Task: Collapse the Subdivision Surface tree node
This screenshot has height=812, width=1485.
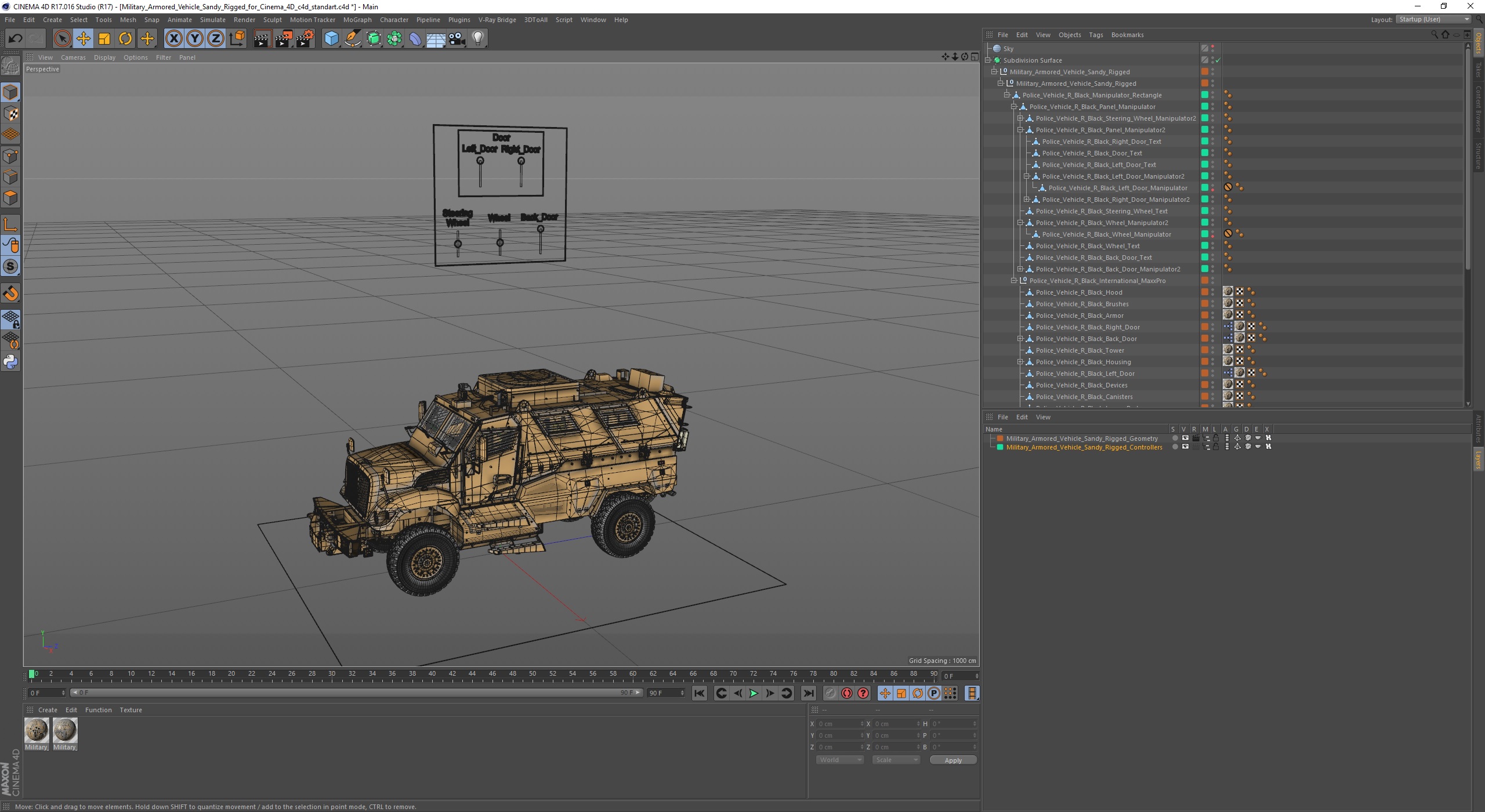Action: (x=988, y=60)
